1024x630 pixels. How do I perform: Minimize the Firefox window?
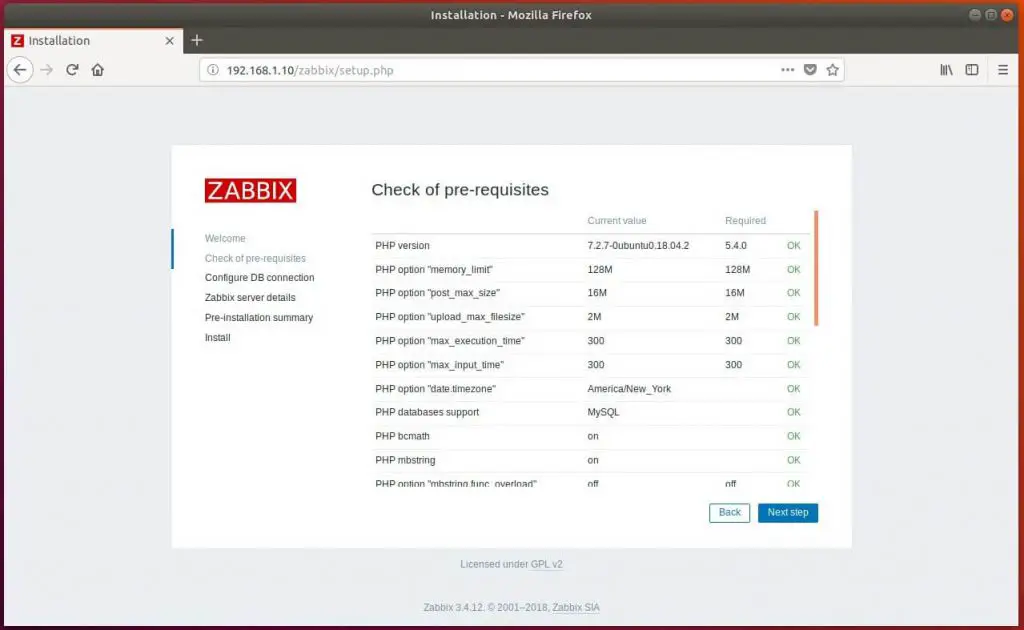tap(975, 15)
